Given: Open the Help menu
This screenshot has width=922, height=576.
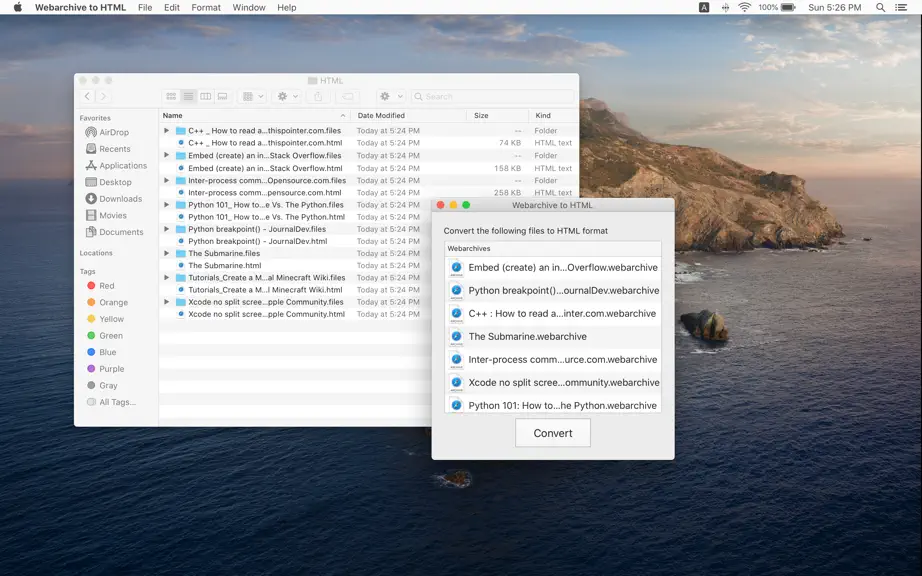Looking at the screenshot, I should (286, 7).
